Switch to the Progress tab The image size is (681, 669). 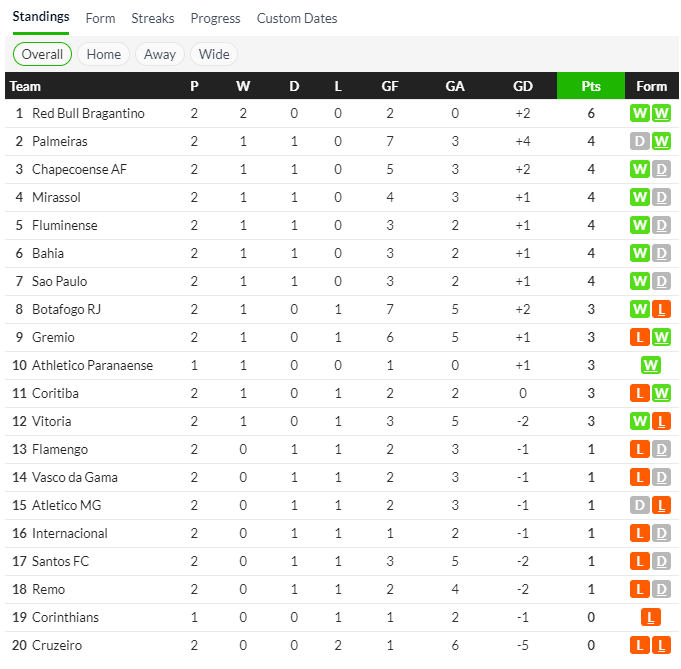[x=215, y=18]
